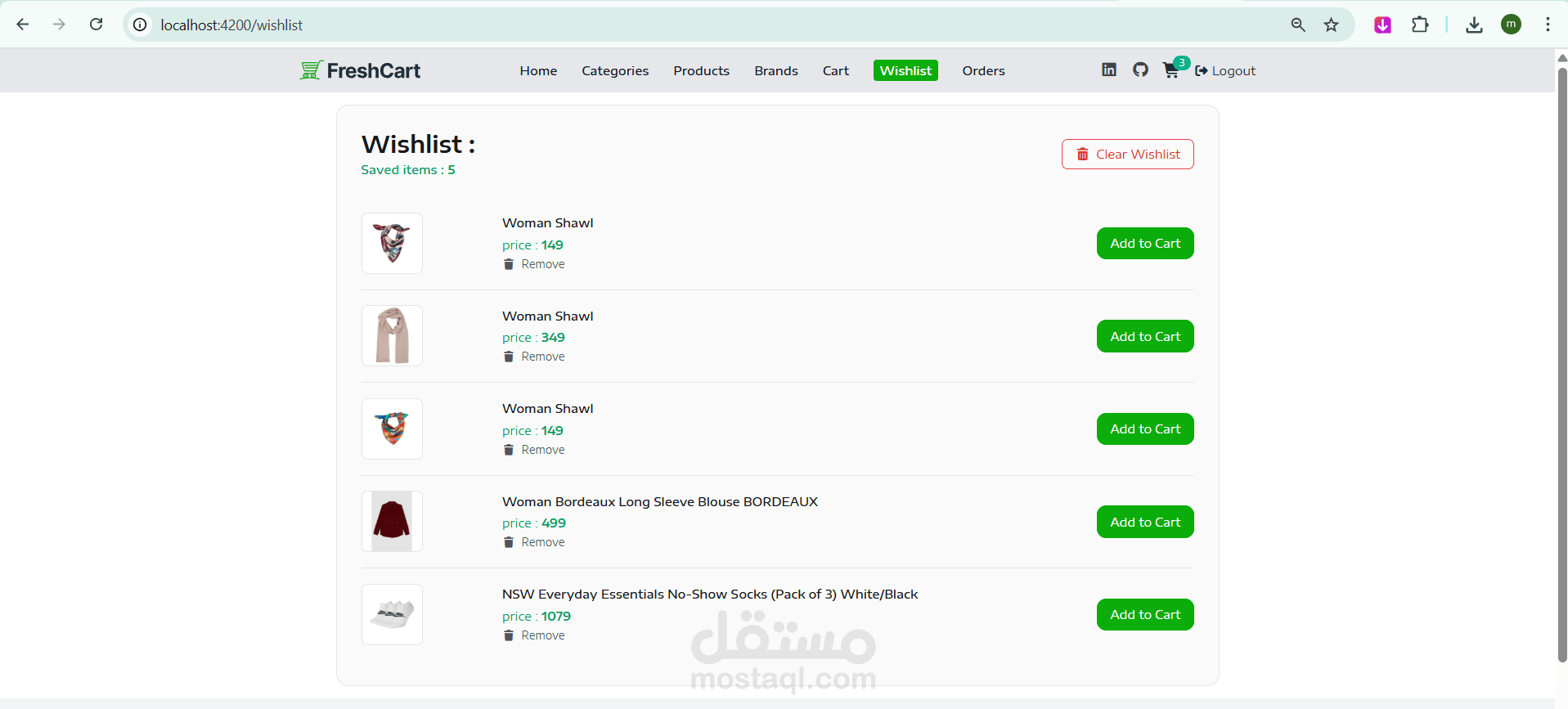Click the beige shawl thumbnail
The image size is (1568, 709).
click(393, 336)
